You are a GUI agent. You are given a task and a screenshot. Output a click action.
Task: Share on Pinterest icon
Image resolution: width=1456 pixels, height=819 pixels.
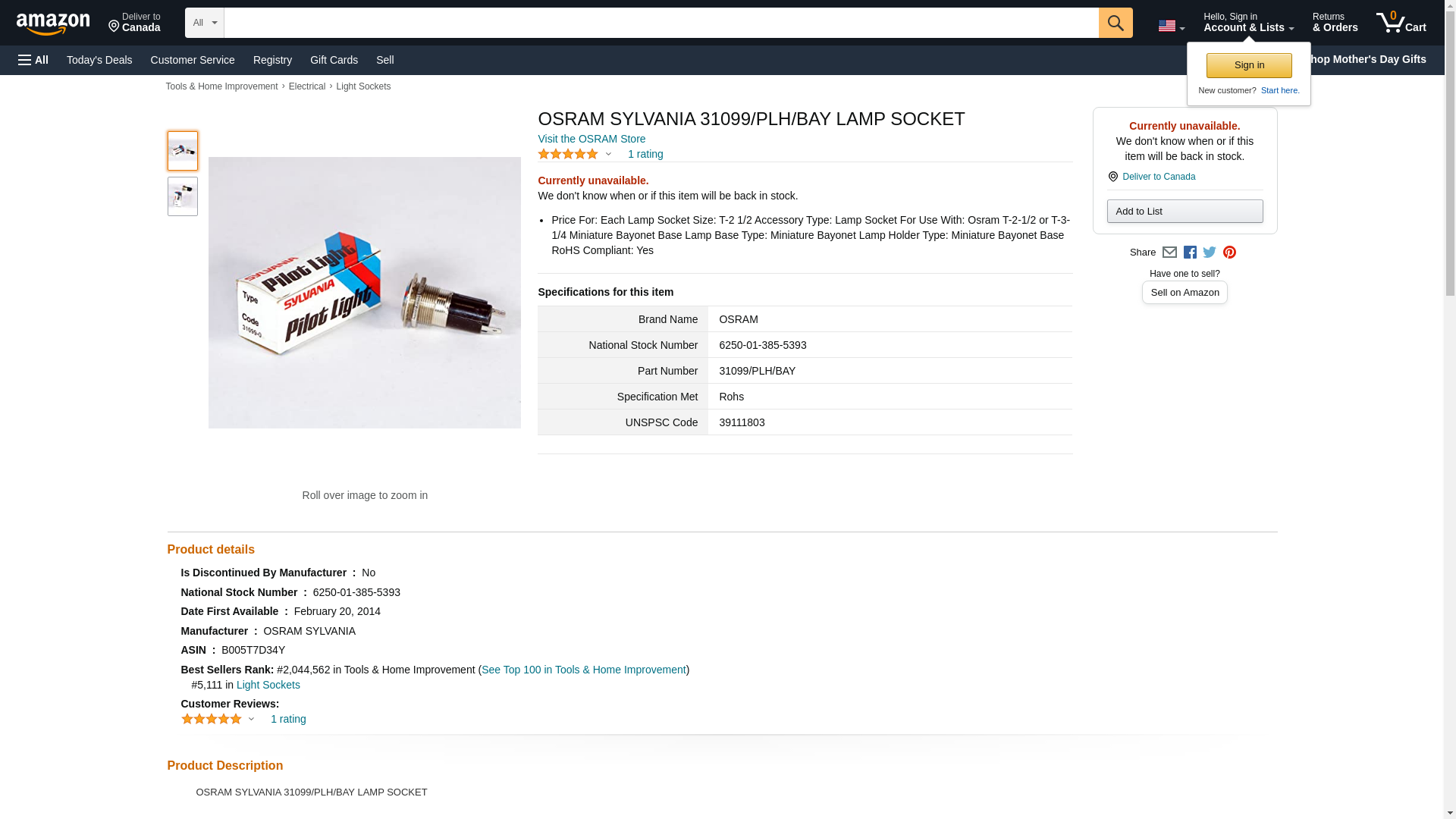pos(1229,253)
